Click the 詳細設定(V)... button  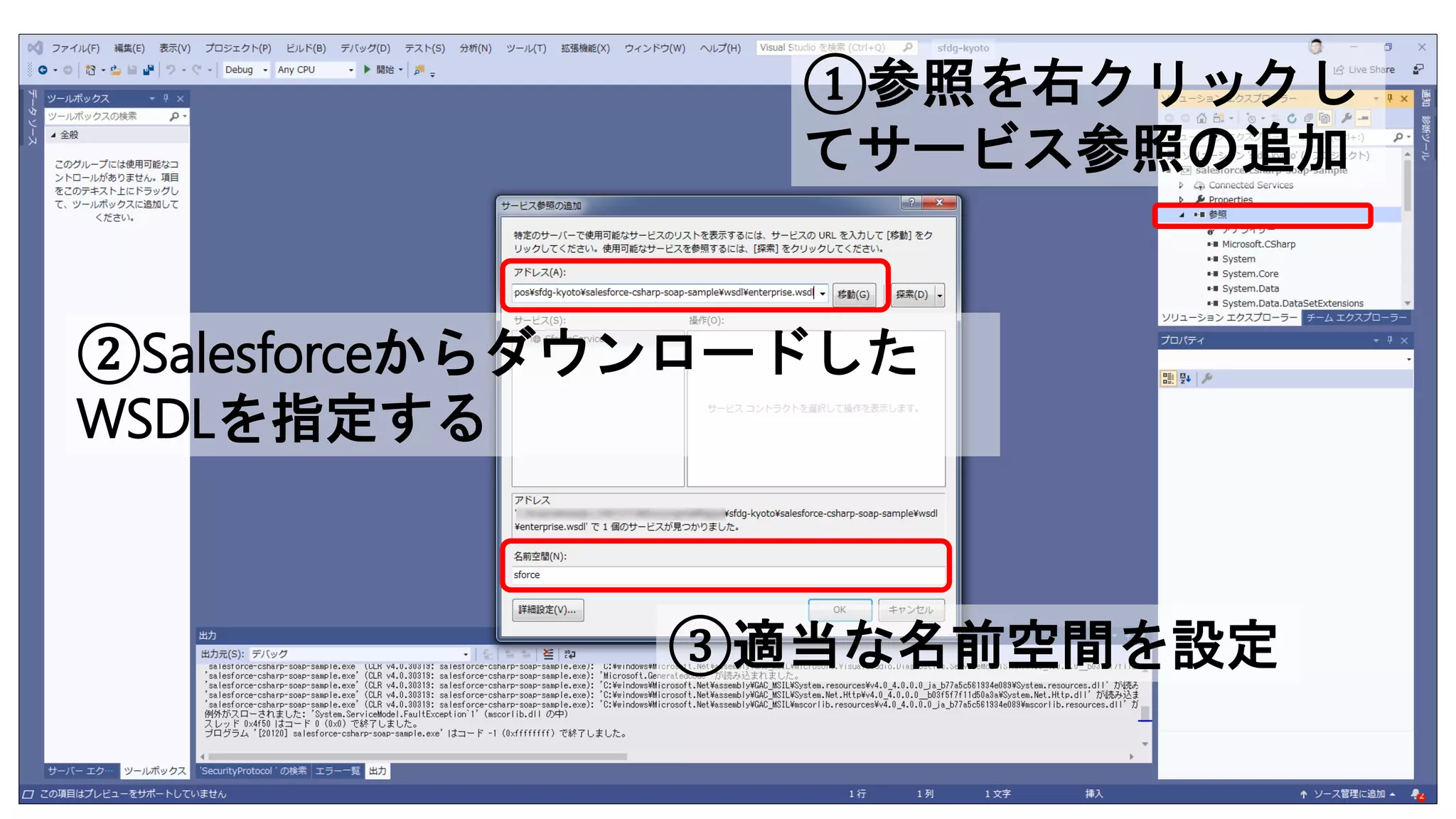547,610
